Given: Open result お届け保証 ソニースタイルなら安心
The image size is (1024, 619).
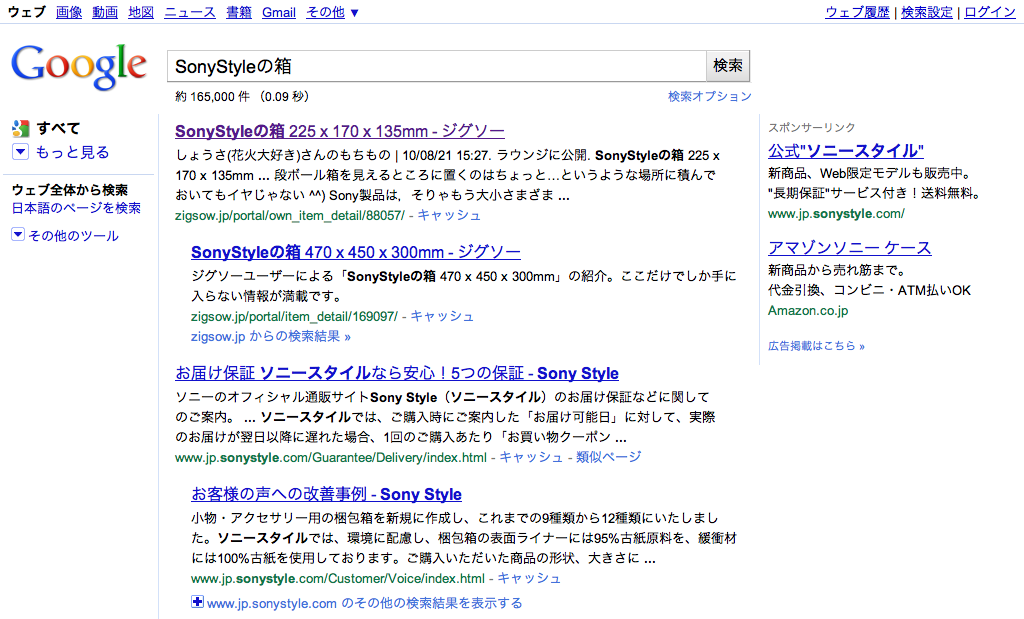Looking at the screenshot, I should tap(397, 373).
